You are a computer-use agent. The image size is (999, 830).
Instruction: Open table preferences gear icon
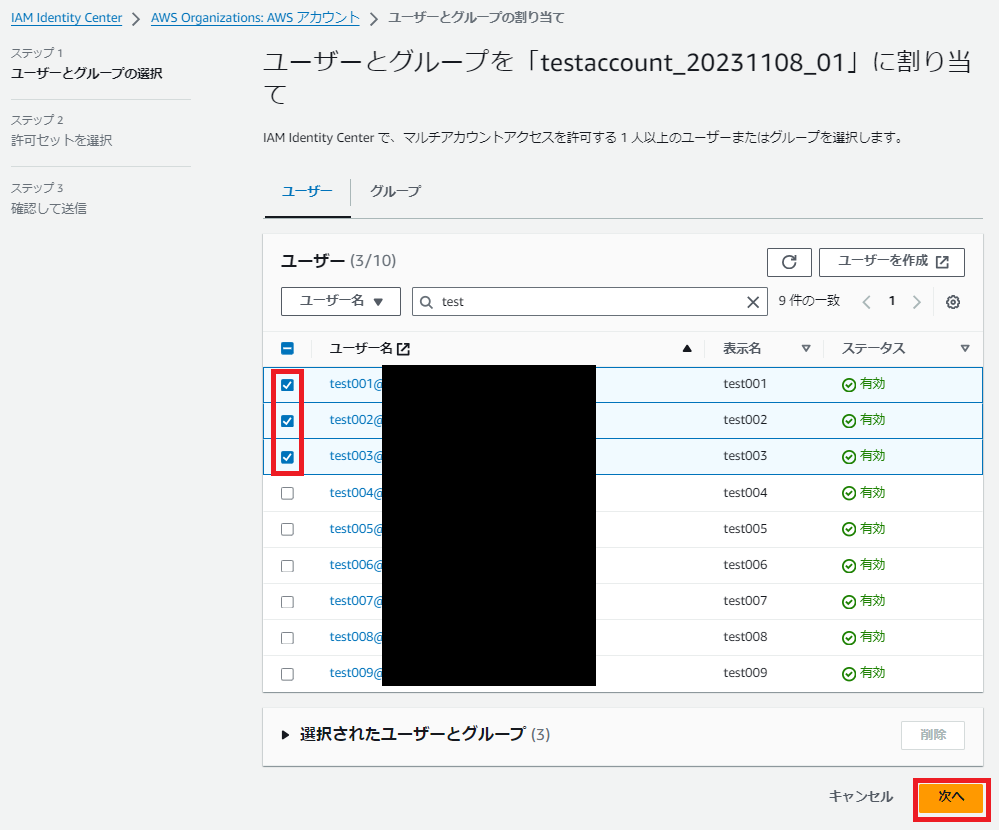tap(952, 302)
